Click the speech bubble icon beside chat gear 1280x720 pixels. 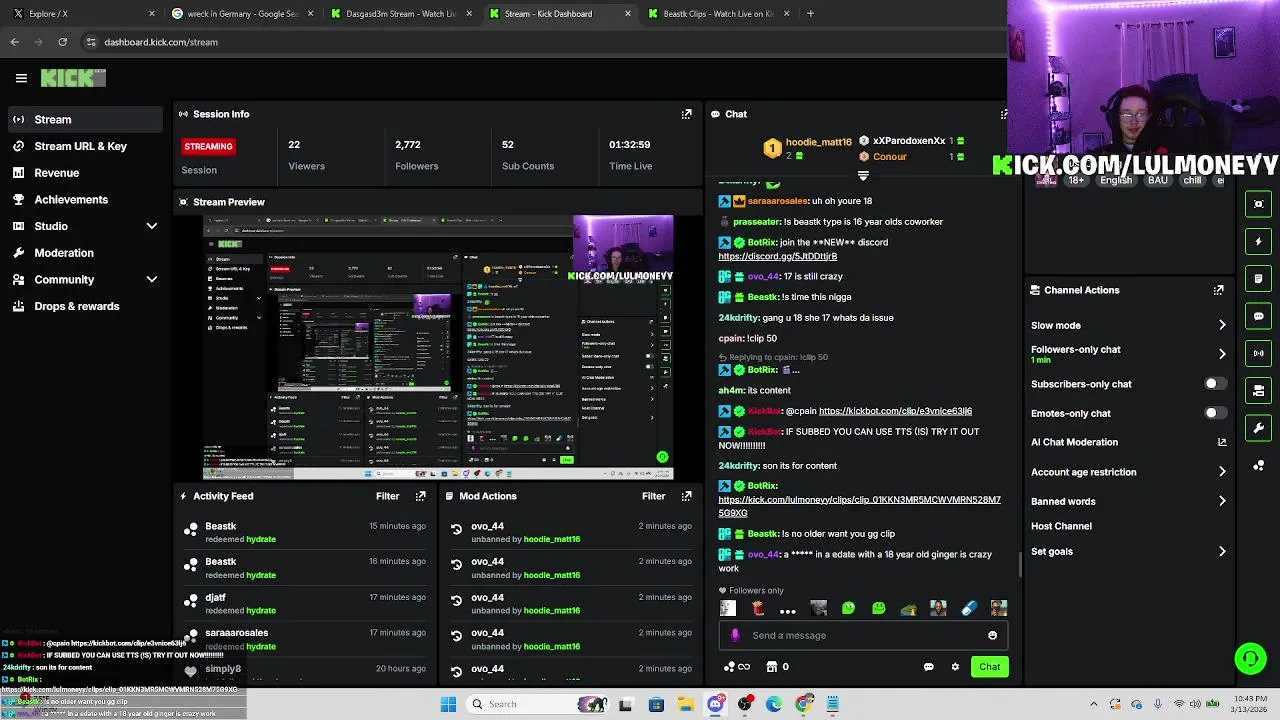click(x=928, y=667)
